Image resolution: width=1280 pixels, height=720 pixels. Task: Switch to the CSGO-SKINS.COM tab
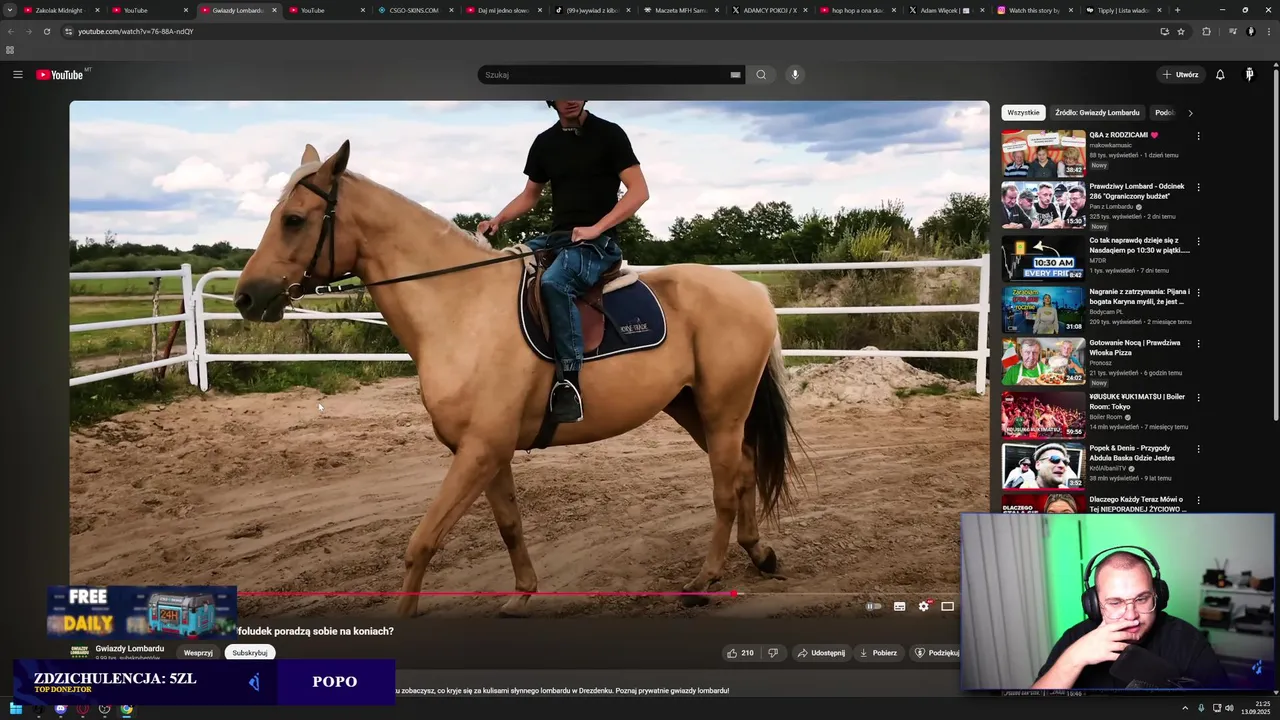click(416, 10)
